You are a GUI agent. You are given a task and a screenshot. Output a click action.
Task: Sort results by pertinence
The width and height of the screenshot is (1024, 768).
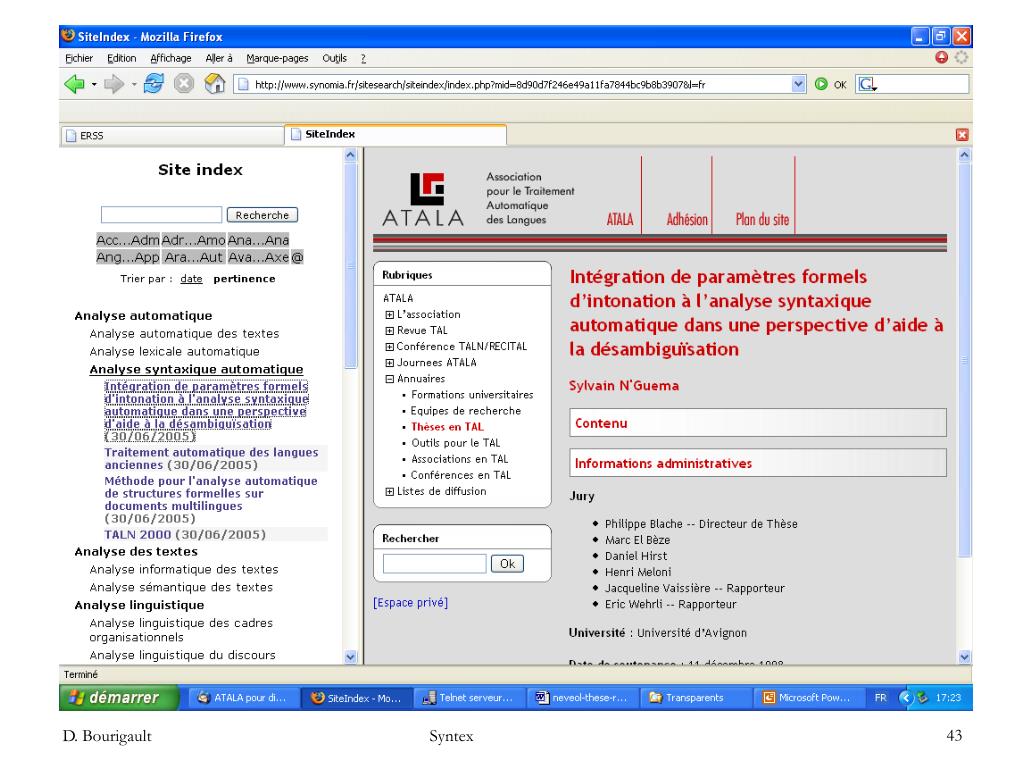[244, 279]
